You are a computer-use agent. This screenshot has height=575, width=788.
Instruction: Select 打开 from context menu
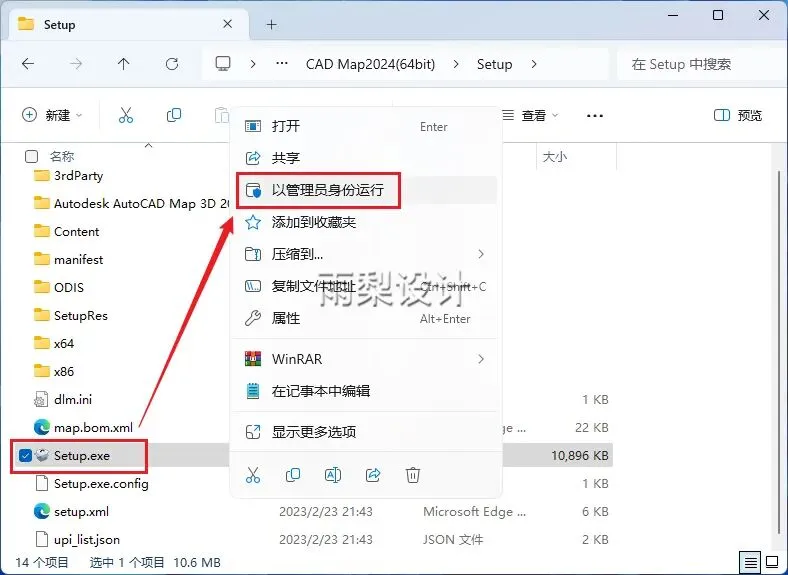point(366,126)
